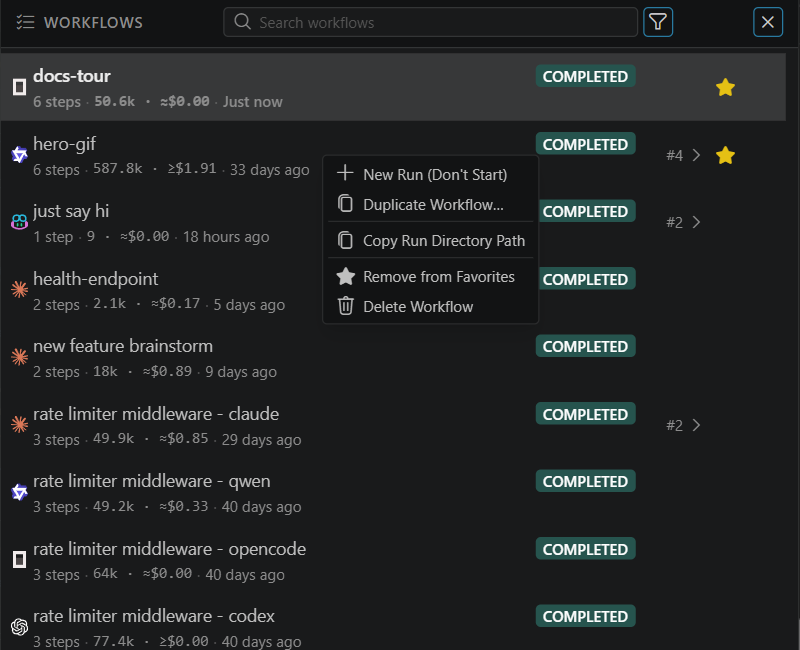
Task: Click COMPLETED badge on just say hi row
Action: pos(587,211)
